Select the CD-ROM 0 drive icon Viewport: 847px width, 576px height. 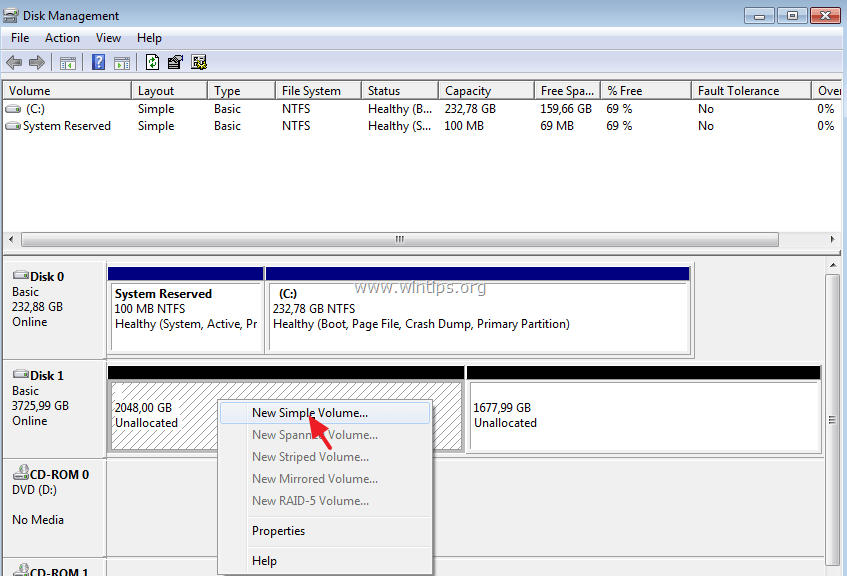(x=23, y=472)
